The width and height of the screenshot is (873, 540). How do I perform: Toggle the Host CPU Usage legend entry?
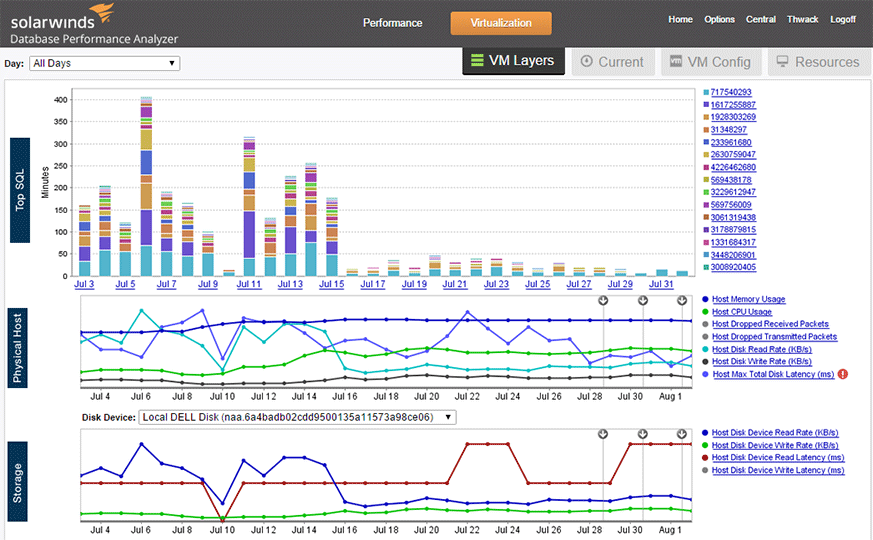coord(742,312)
